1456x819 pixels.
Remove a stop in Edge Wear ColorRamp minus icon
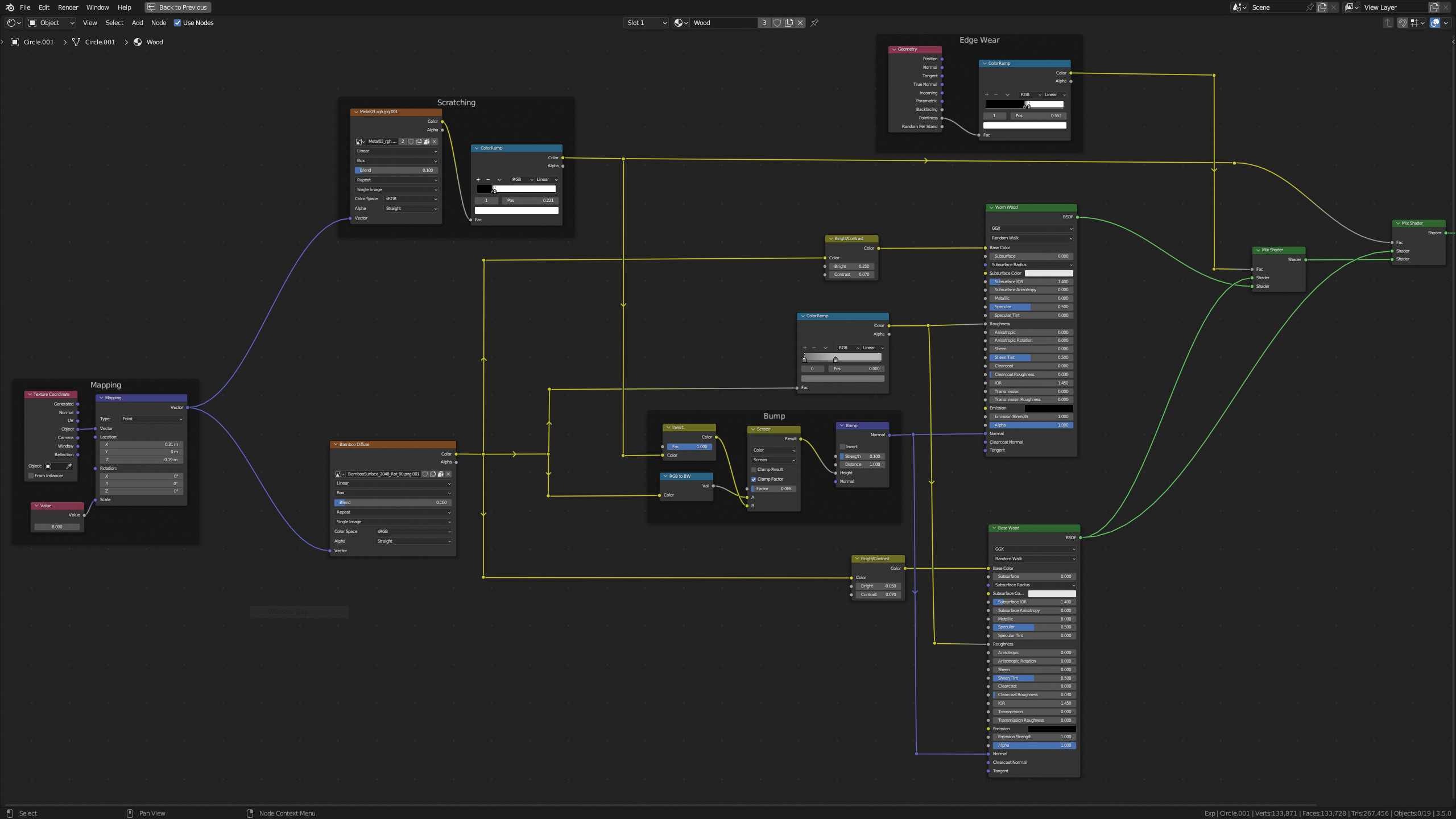tap(996, 95)
